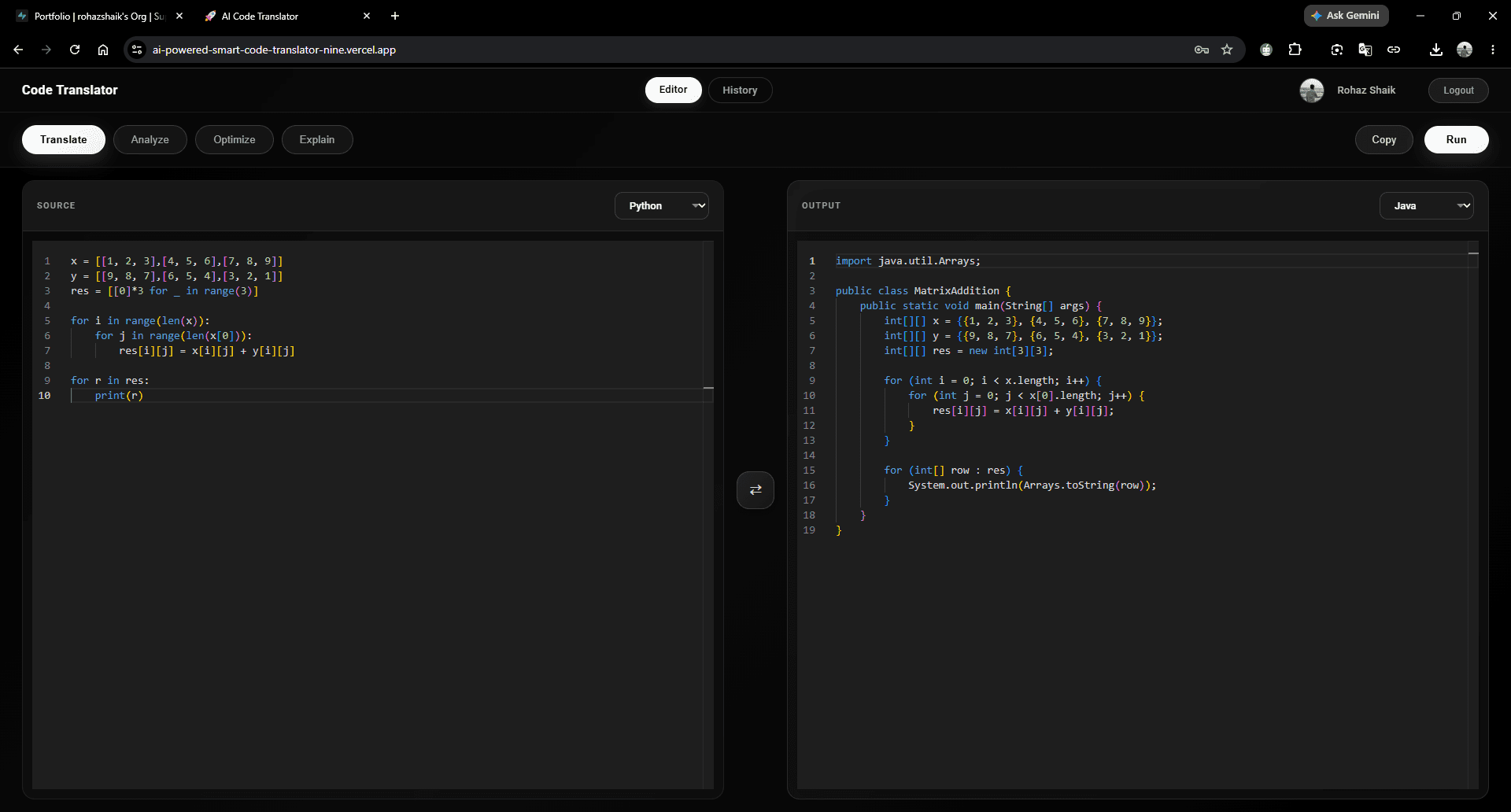Open browser extensions puzzle icon
The height and width of the screenshot is (812, 1511).
click(1295, 50)
